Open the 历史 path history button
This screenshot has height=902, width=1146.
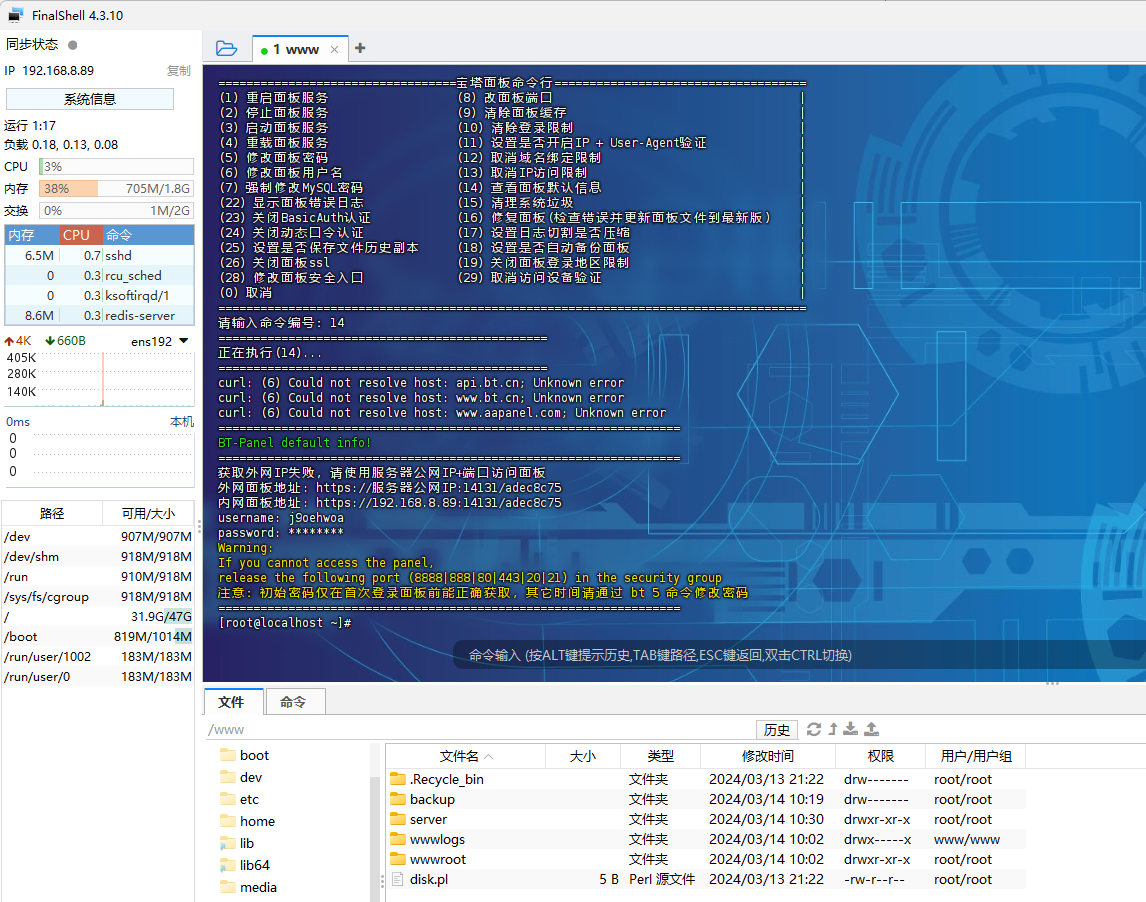pyautogui.click(x=776, y=729)
